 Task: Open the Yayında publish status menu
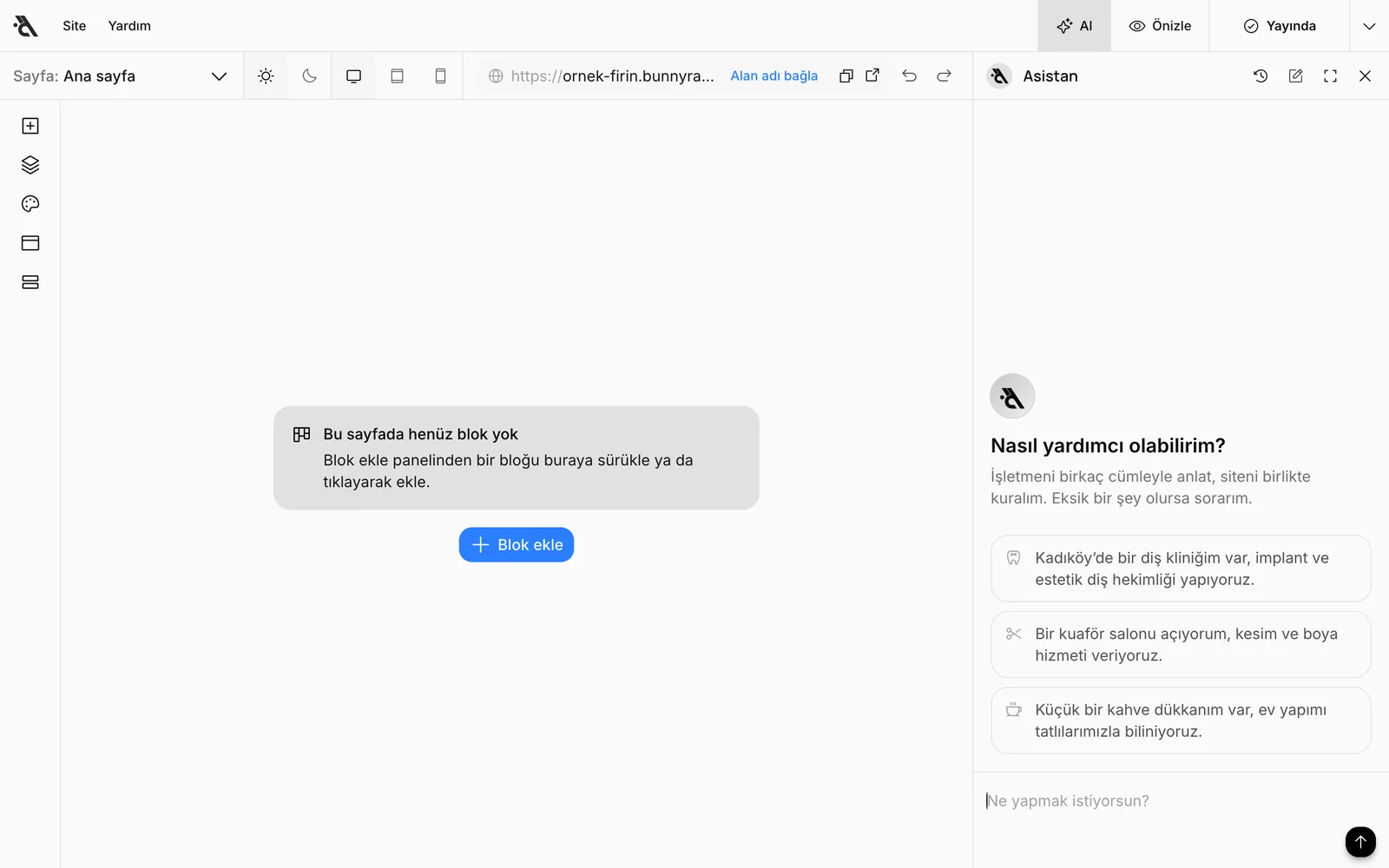click(x=1280, y=26)
